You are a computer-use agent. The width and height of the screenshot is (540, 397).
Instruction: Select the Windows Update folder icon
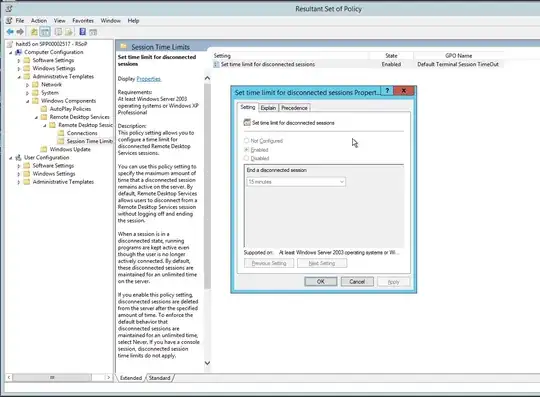tap(44, 149)
